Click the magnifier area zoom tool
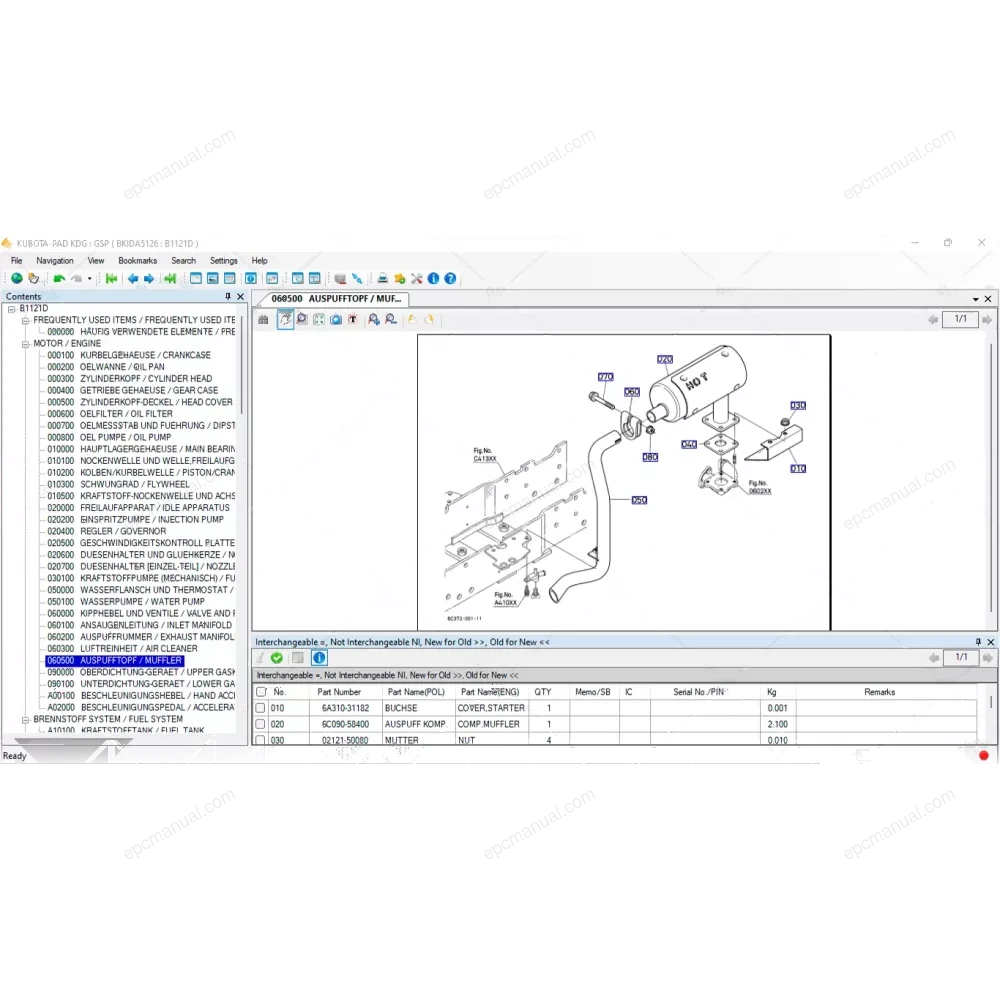Screen dimensions: 1000x1000 pyautogui.click(x=302, y=320)
